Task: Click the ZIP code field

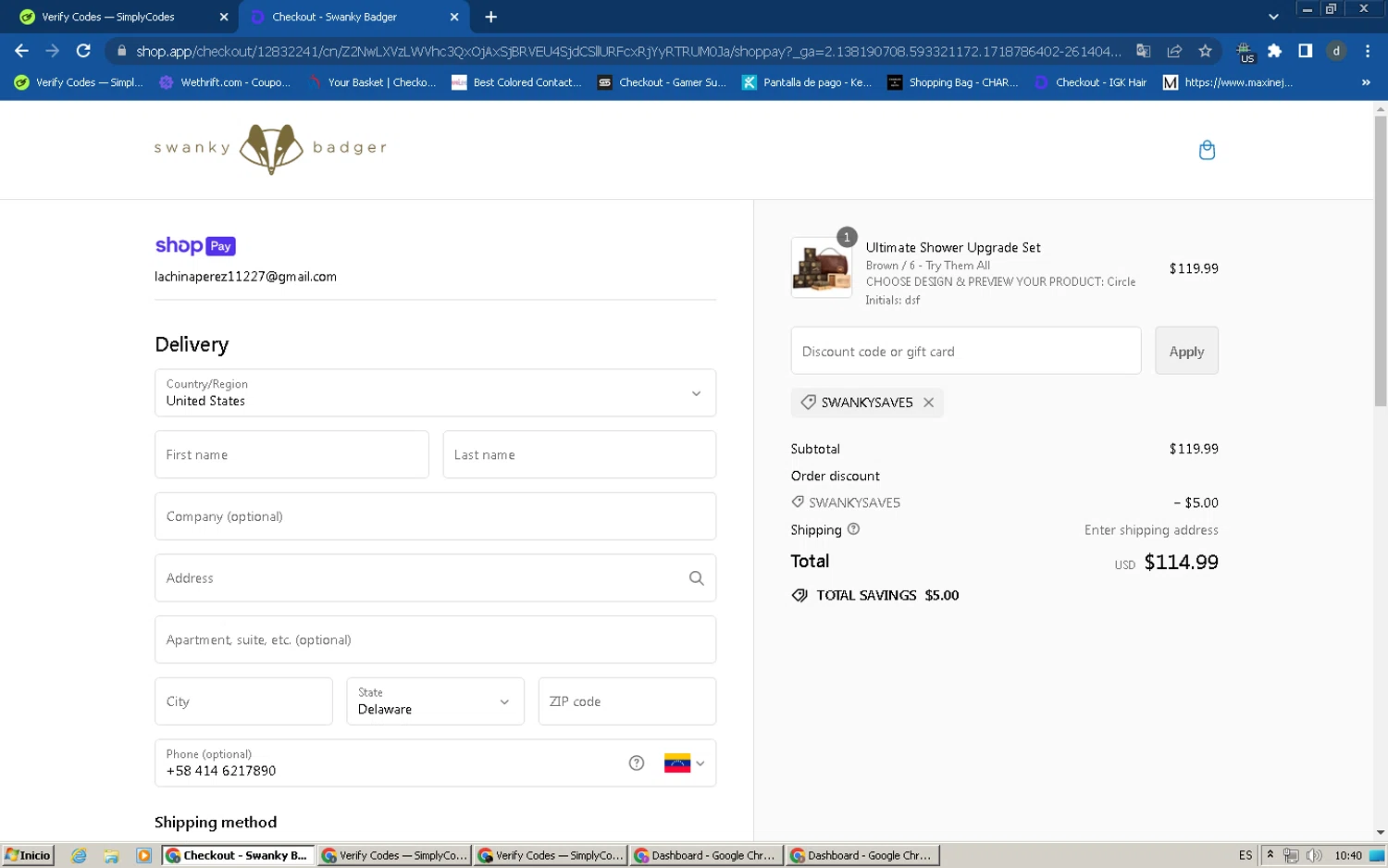Action: [x=627, y=701]
